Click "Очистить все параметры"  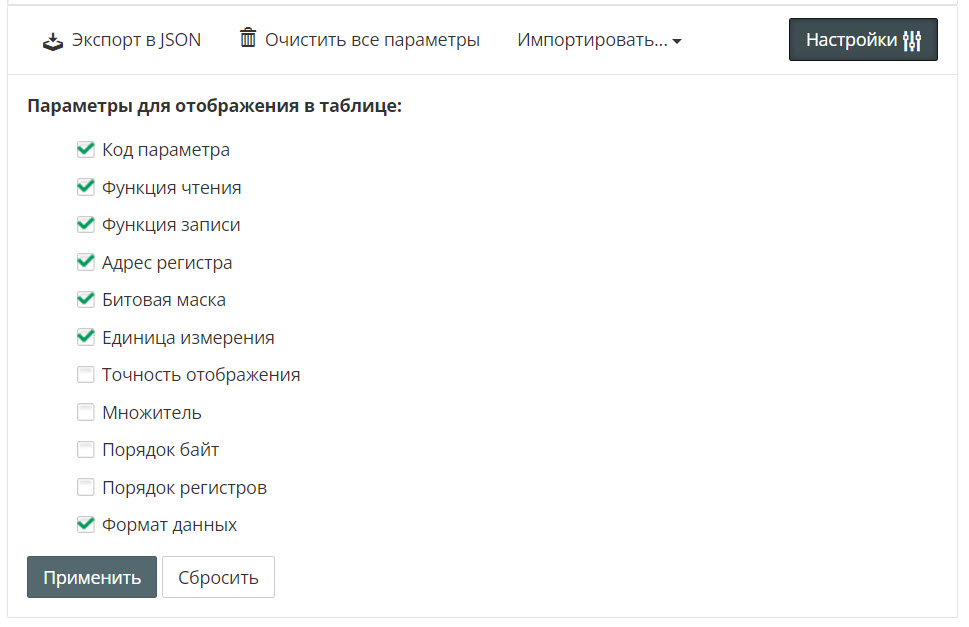click(x=370, y=40)
